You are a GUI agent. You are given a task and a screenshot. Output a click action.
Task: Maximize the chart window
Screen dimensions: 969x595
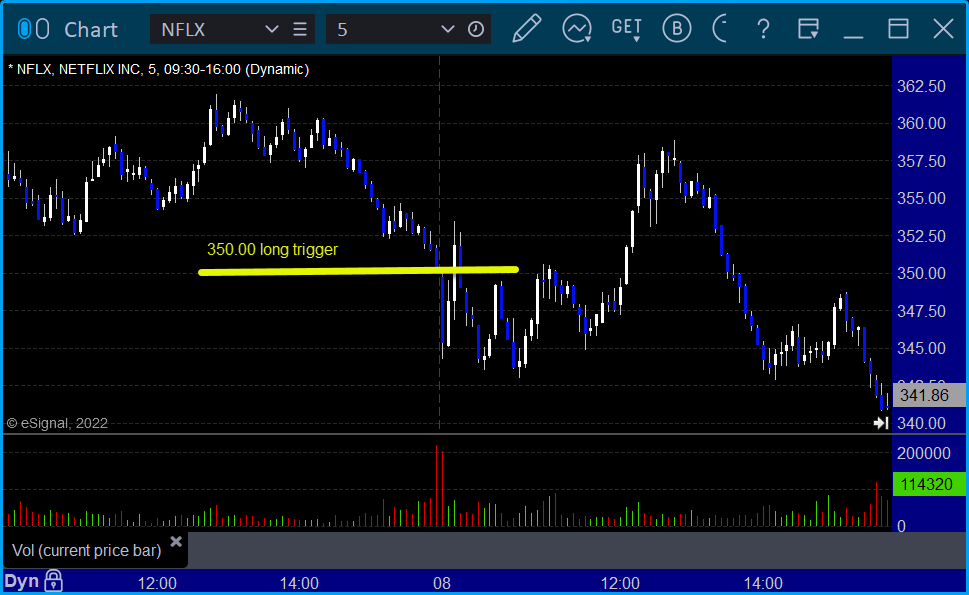[898, 29]
